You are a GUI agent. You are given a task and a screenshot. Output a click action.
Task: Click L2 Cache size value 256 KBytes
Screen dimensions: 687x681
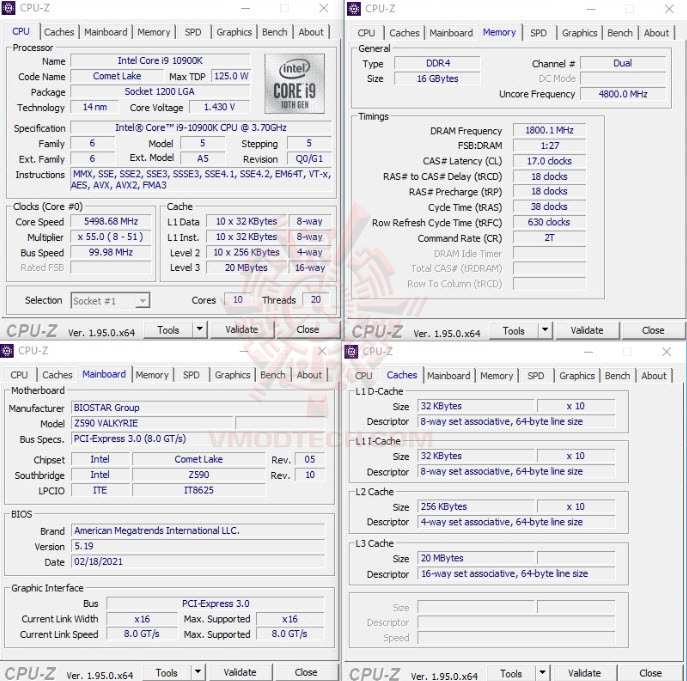point(476,507)
